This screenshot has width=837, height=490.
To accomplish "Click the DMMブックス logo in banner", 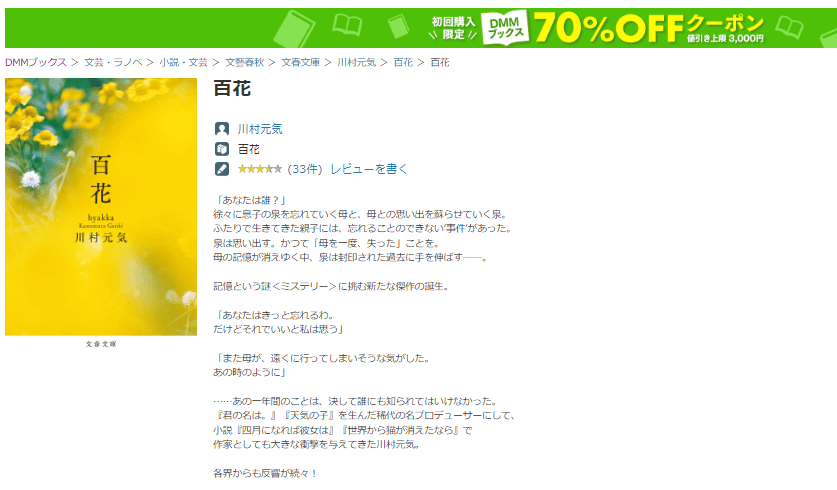I will click(x=505, y=28).
